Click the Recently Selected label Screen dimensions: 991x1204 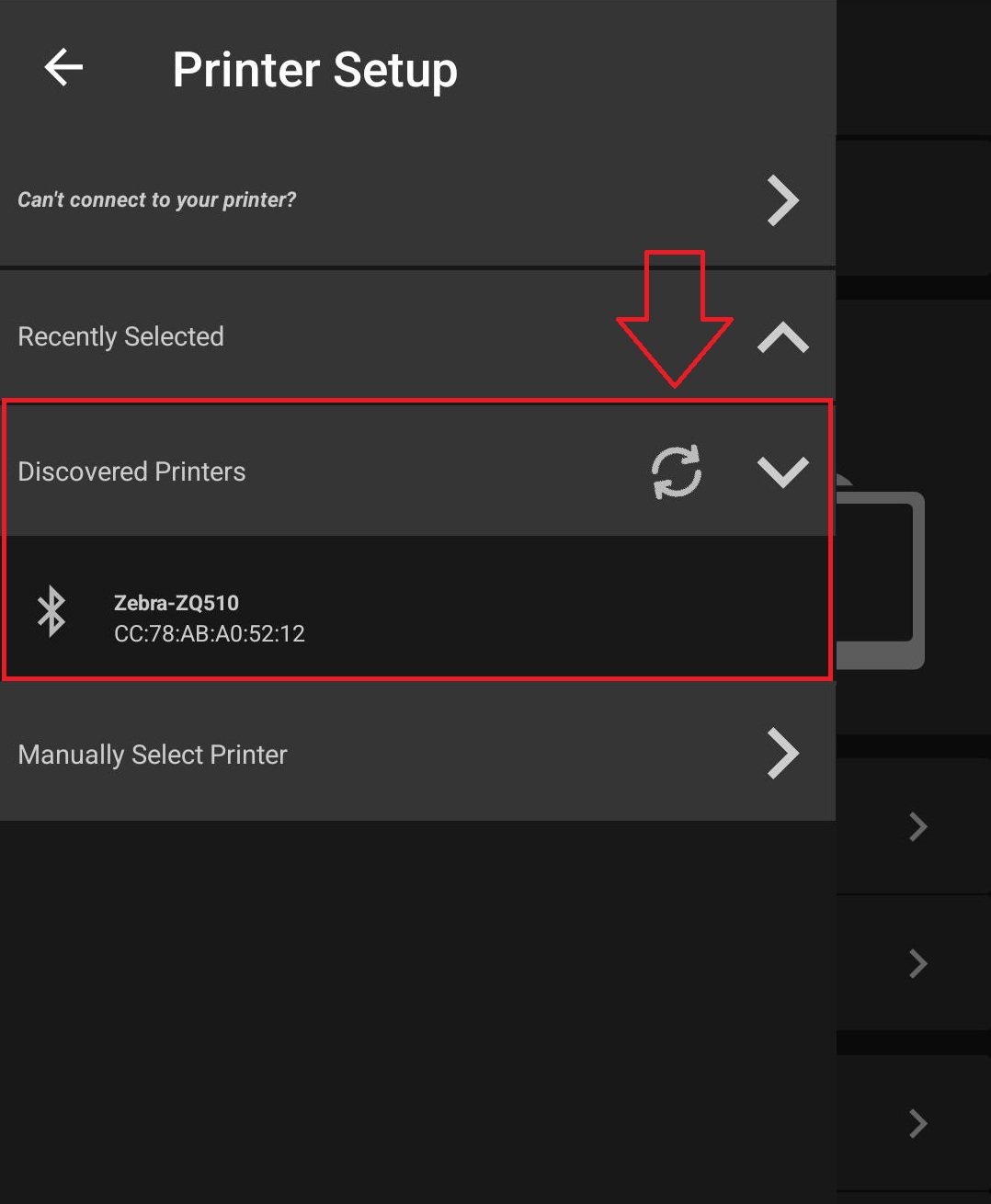point(120,336)
